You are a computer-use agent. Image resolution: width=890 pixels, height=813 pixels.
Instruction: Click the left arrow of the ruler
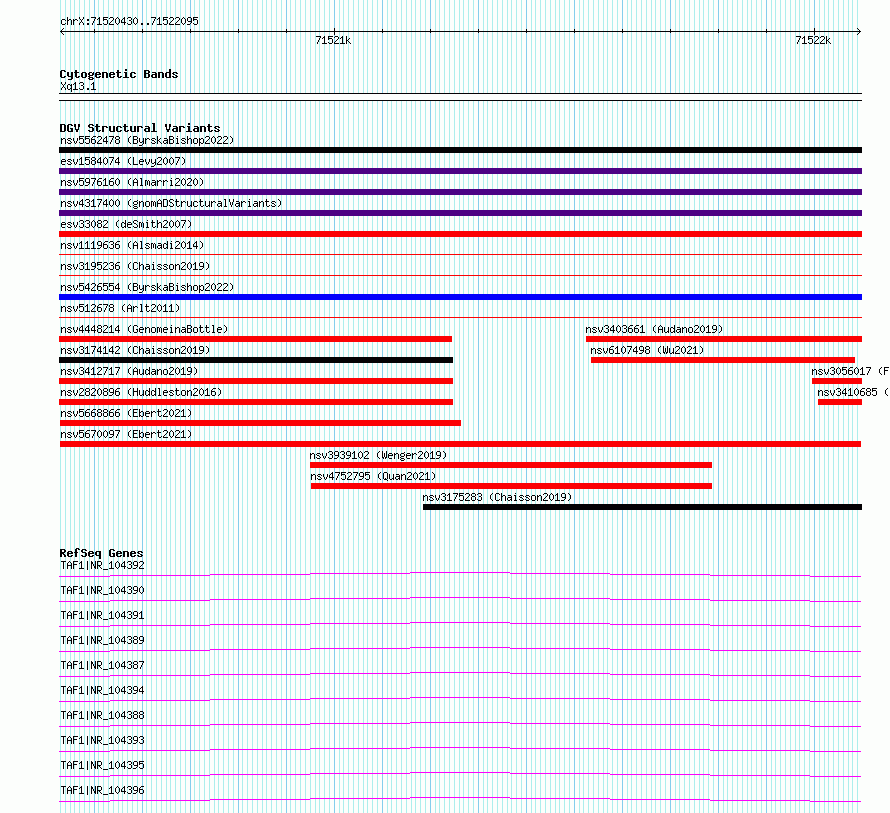(x=62, y=31)
